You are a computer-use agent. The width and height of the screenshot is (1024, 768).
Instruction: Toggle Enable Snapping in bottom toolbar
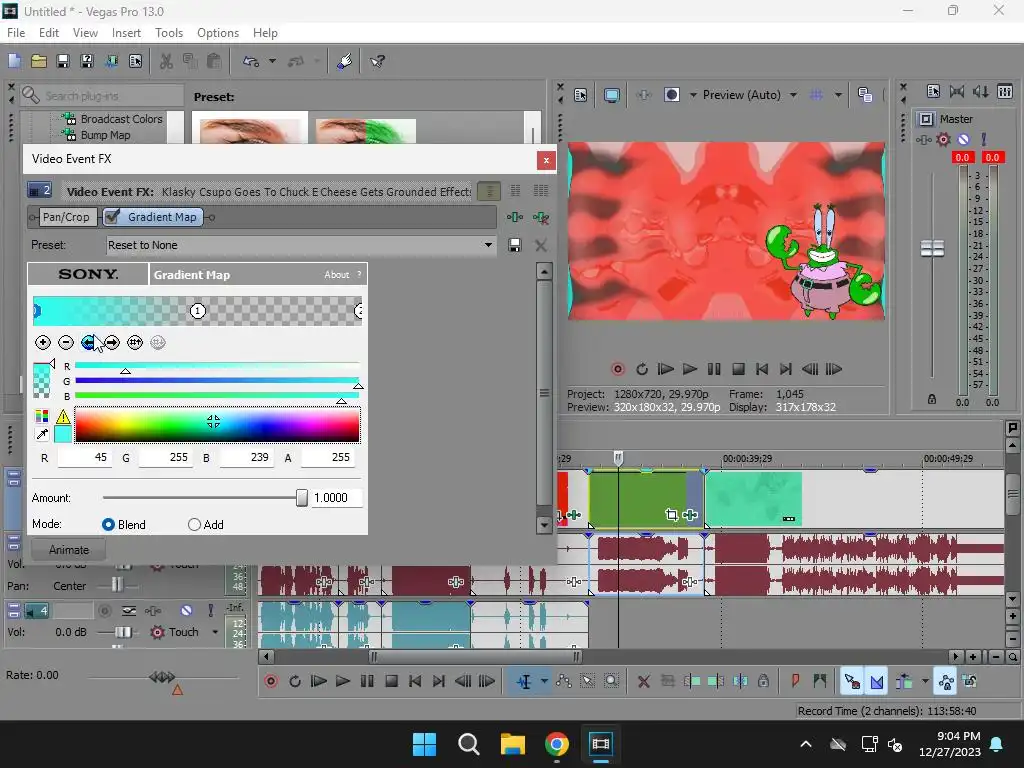coord(852,682)
